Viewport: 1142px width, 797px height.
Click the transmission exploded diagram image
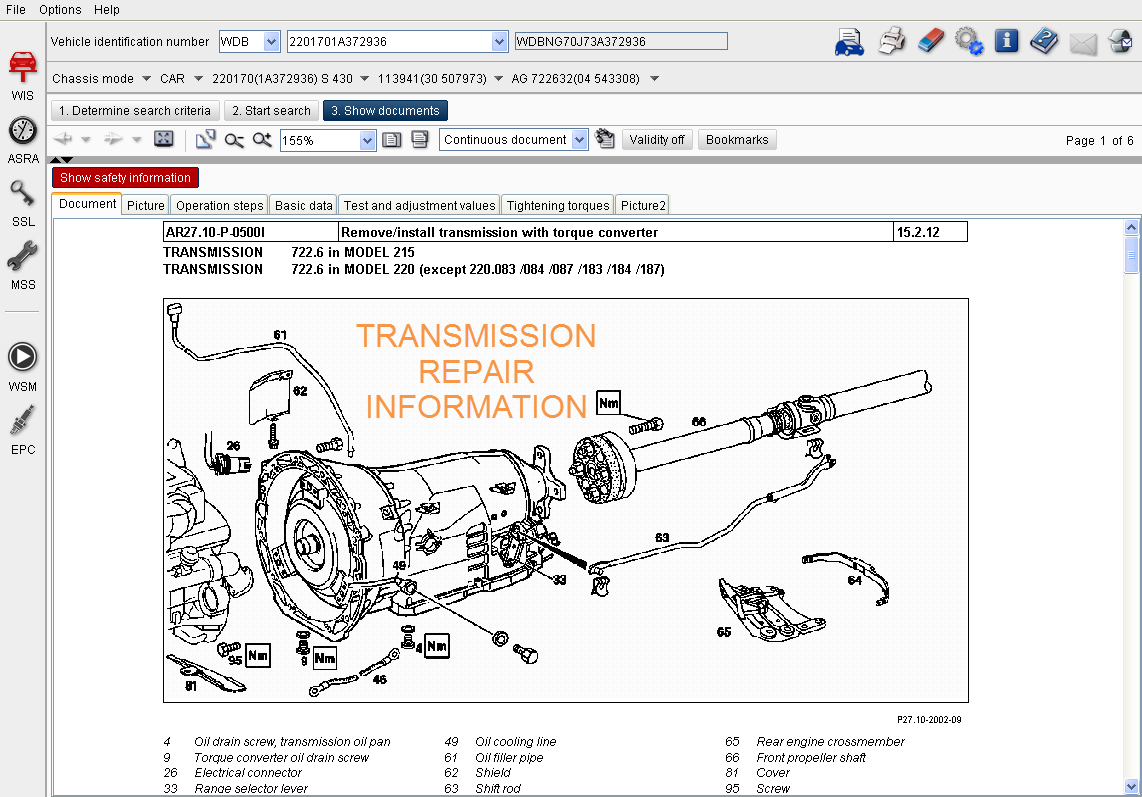565,500
